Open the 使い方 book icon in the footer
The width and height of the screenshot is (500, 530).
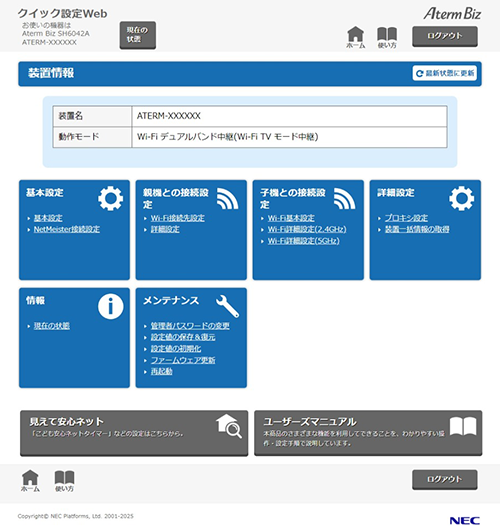click(64, 481)
